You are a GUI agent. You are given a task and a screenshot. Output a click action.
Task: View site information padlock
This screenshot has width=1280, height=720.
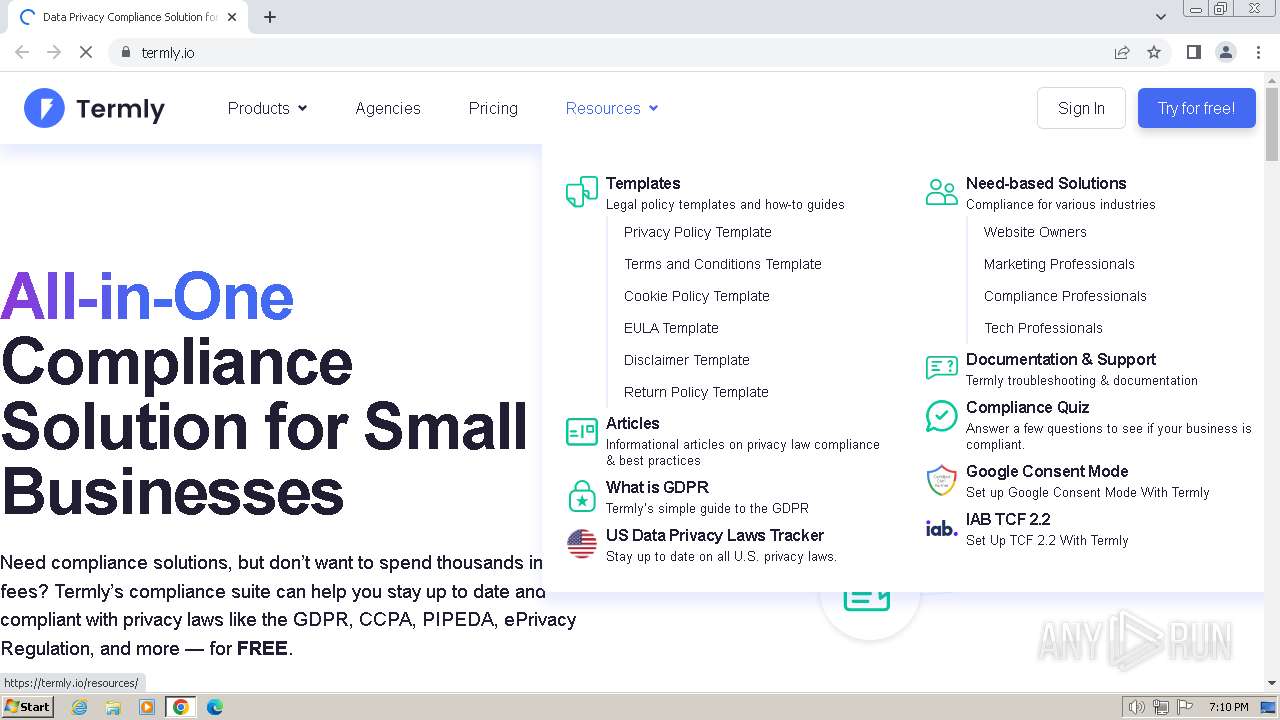(125, 52)
